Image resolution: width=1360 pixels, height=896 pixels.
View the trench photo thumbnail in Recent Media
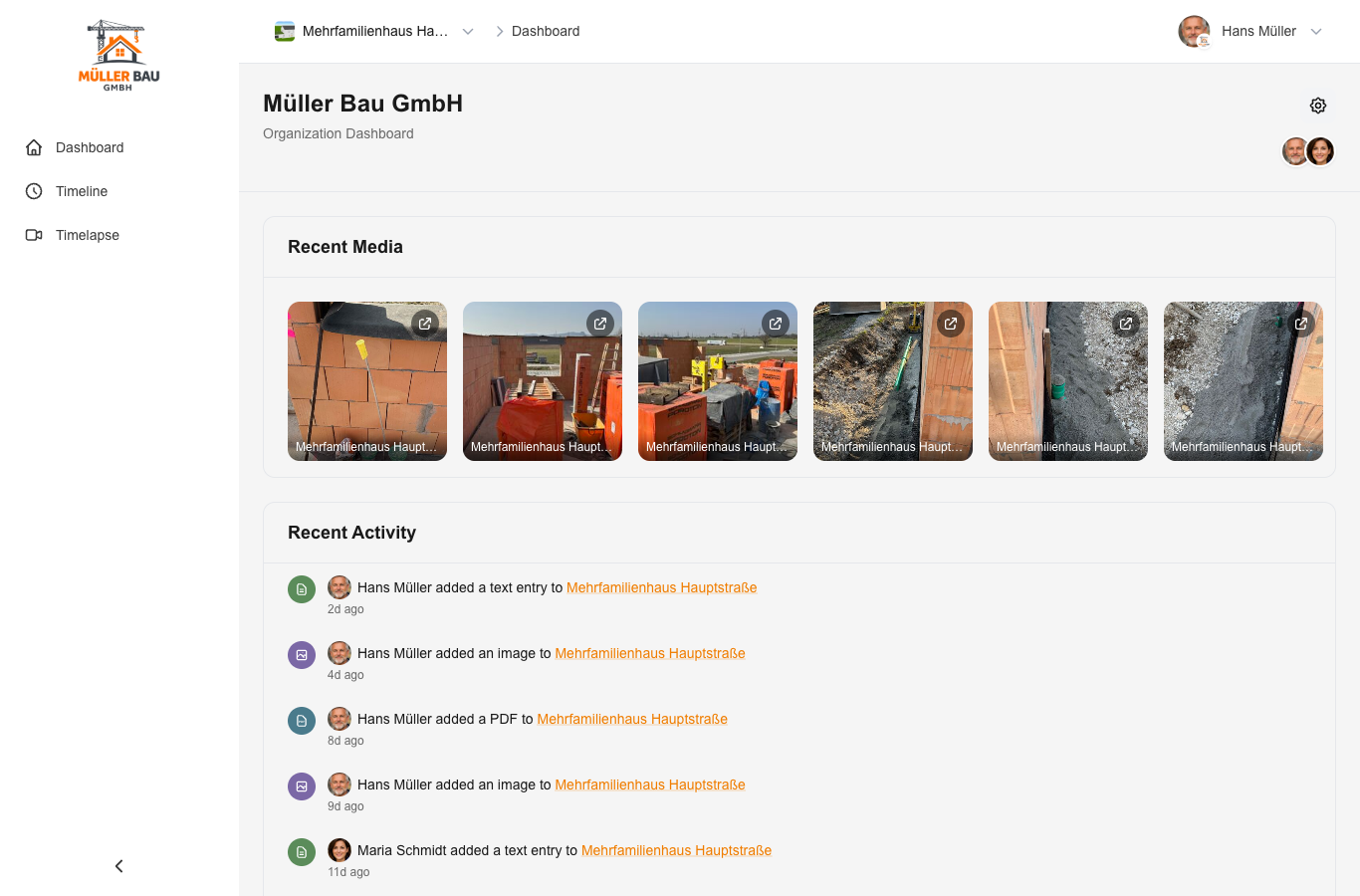point(893,381)
